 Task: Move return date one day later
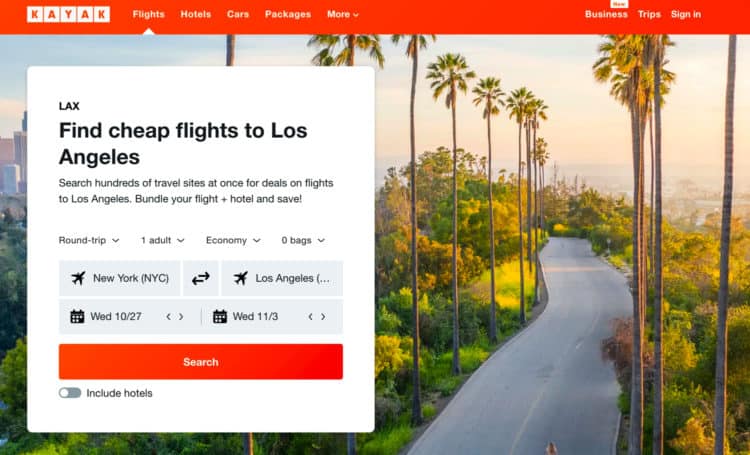pyautogui.click(x=323, y=316)
